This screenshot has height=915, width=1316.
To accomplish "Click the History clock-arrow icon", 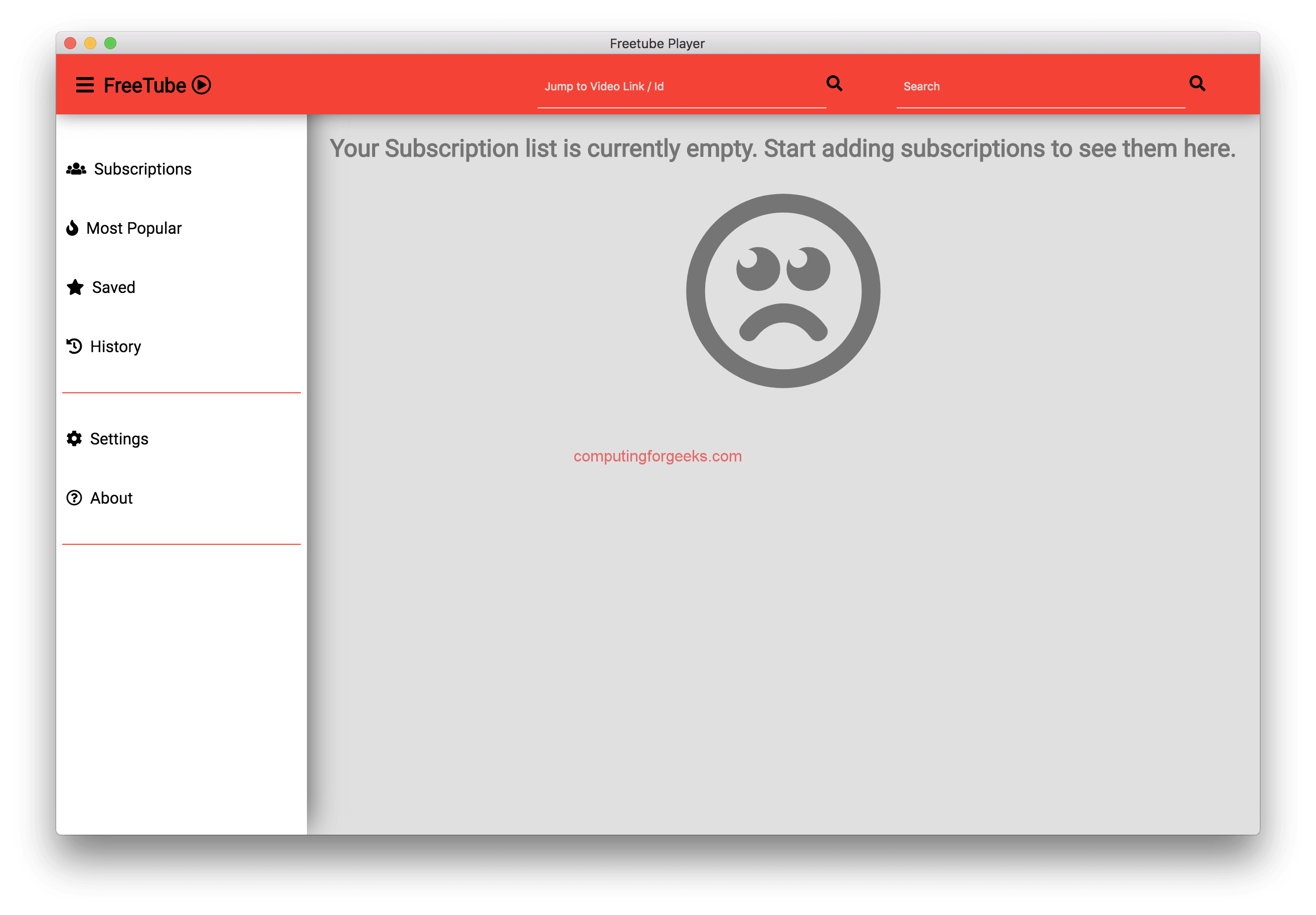I will click(x=75, y=346).
